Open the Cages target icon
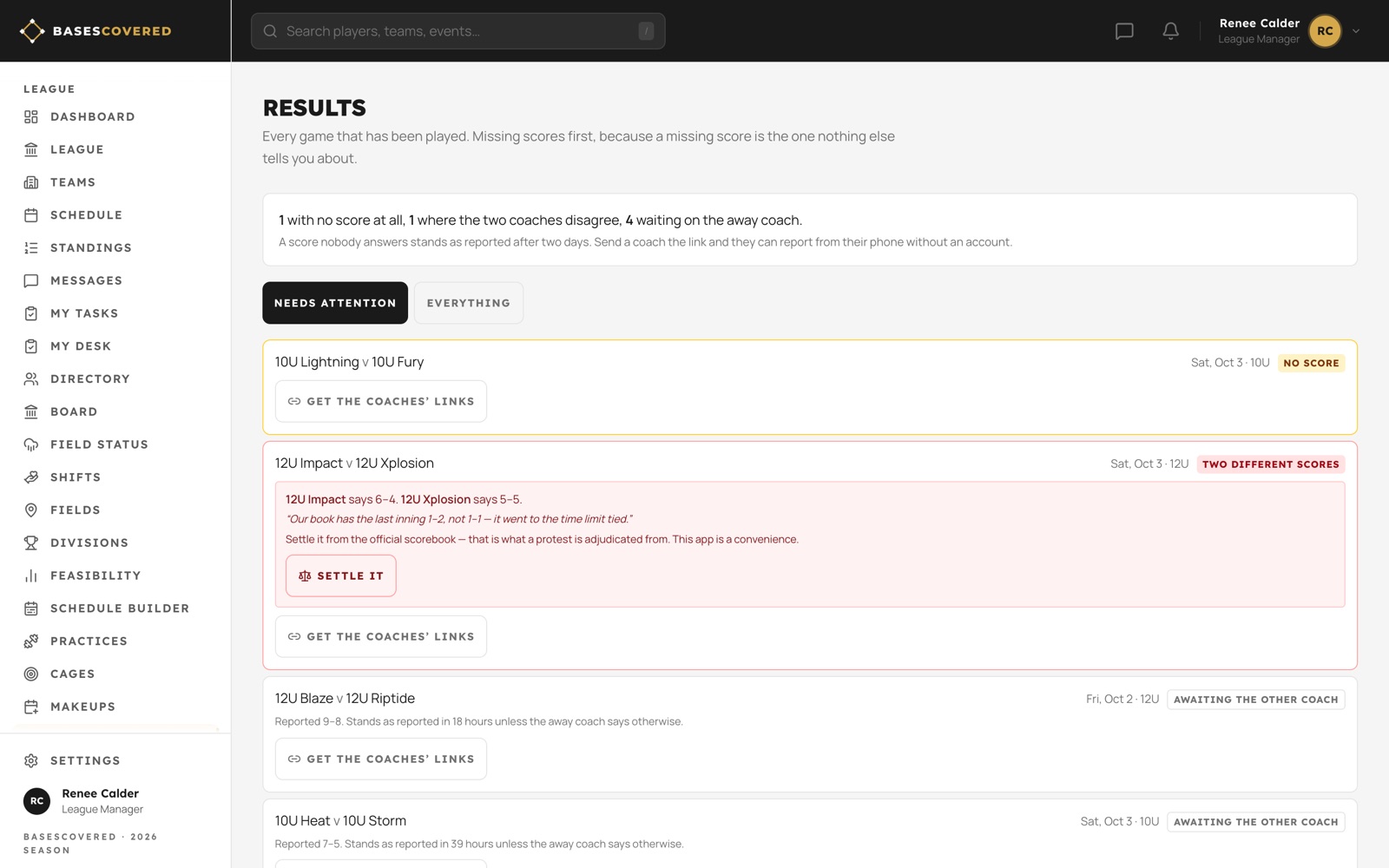This screenshot has height=868, width=1389. 31,674
